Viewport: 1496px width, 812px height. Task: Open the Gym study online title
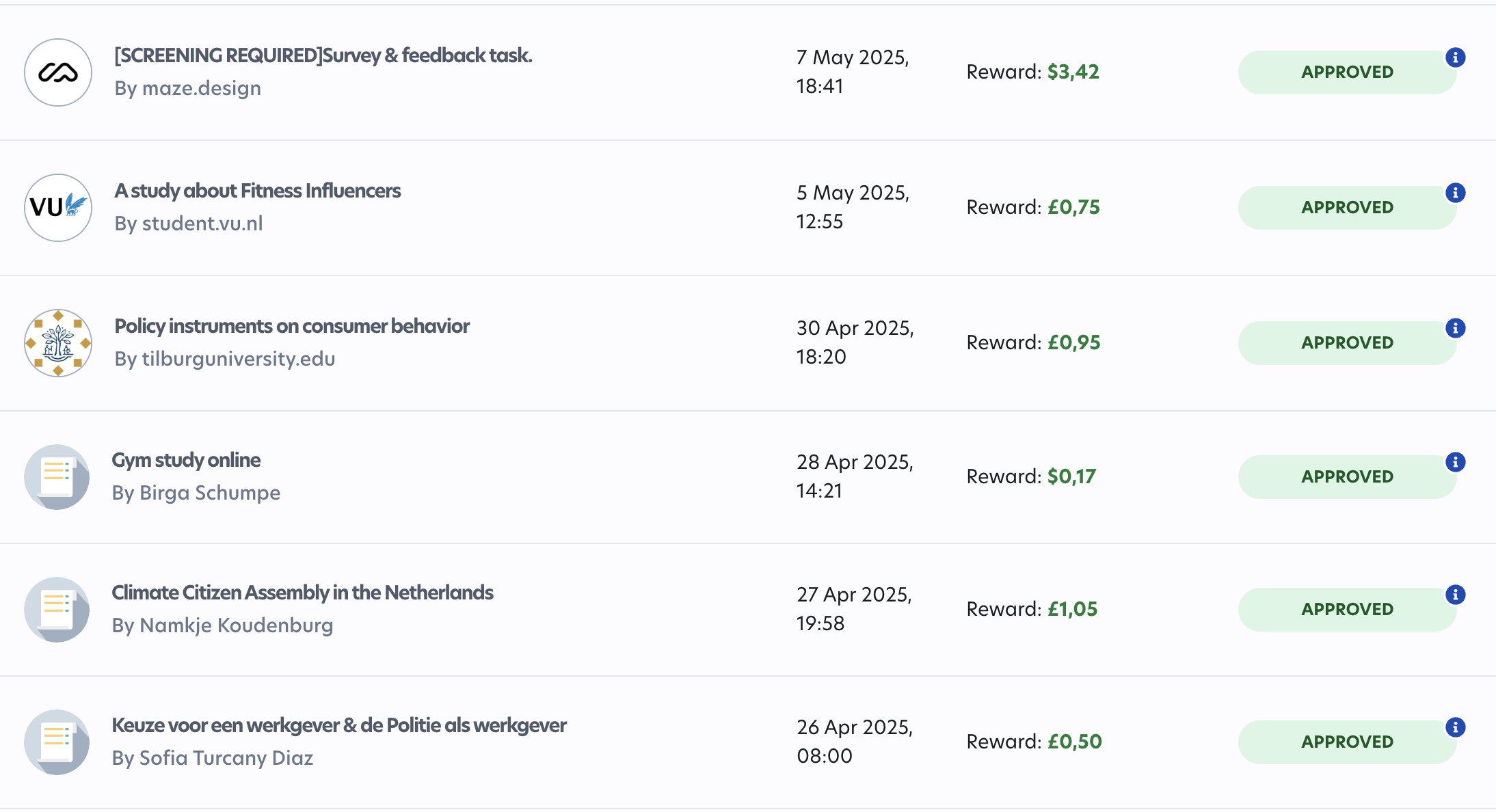tap(186, 460)
